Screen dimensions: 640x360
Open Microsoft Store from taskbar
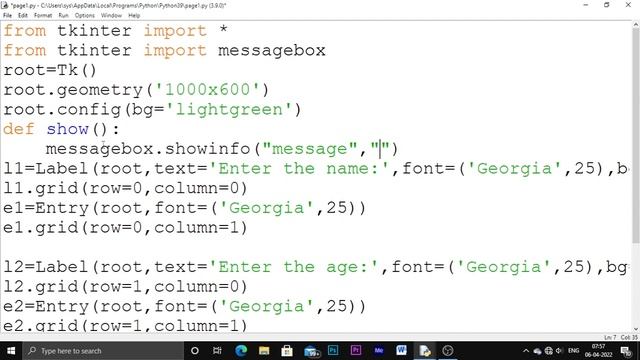pos(287,351)
